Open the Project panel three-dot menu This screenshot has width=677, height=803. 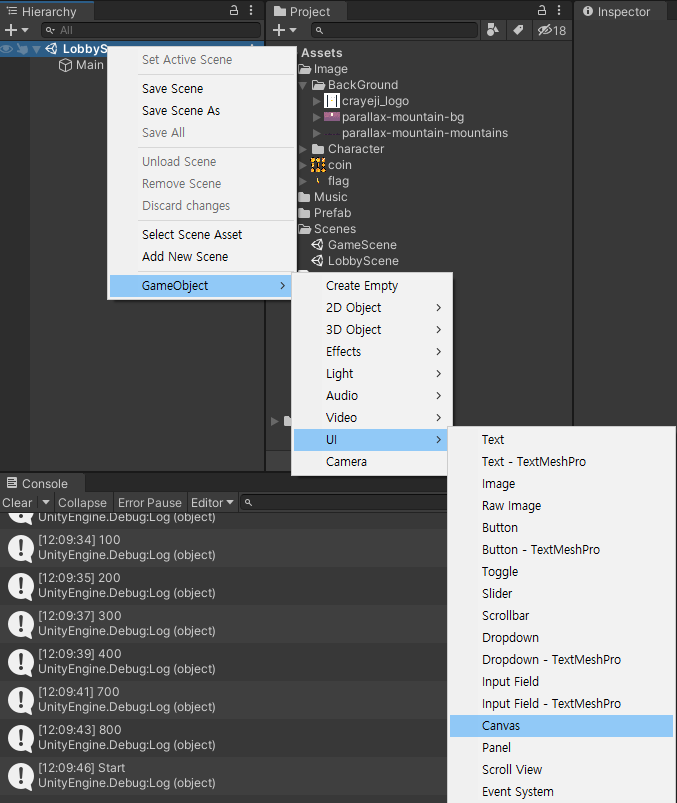[x=559, y=10]
